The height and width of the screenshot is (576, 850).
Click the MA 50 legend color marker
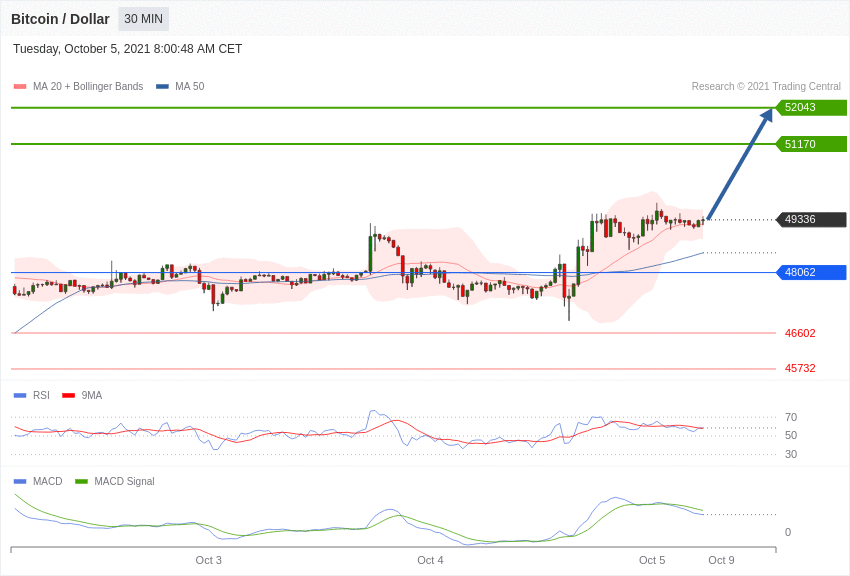tap(162, 87)
